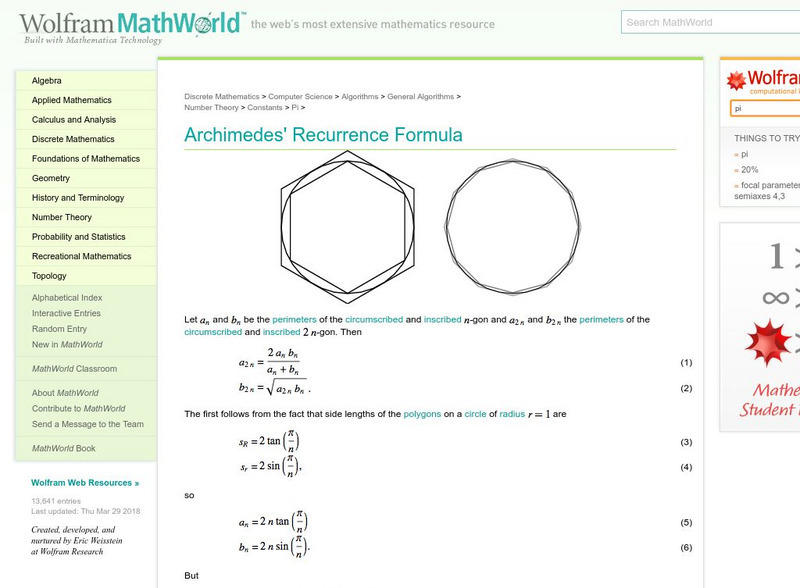800x588 pixels.
Task: Click the orange bullet beside "pi" suggestion
Action: pos(734,155)
